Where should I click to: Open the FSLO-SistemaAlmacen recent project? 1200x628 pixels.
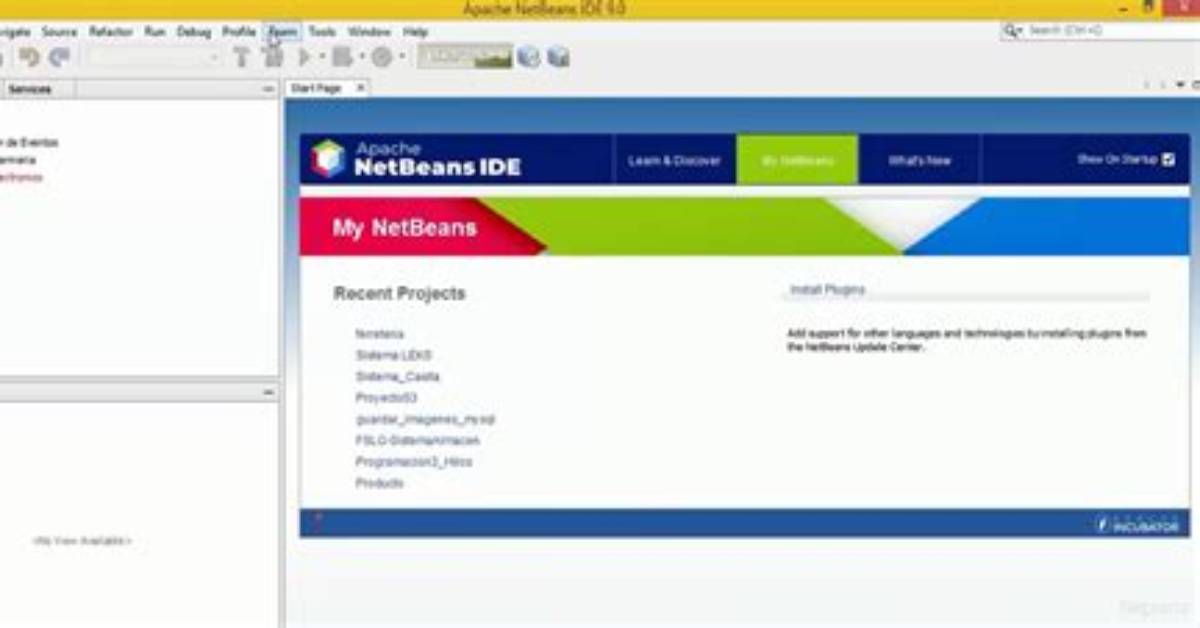point(418,440)
